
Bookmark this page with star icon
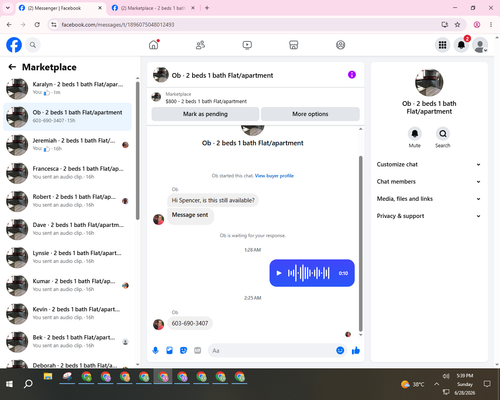(x=458, y=25)
